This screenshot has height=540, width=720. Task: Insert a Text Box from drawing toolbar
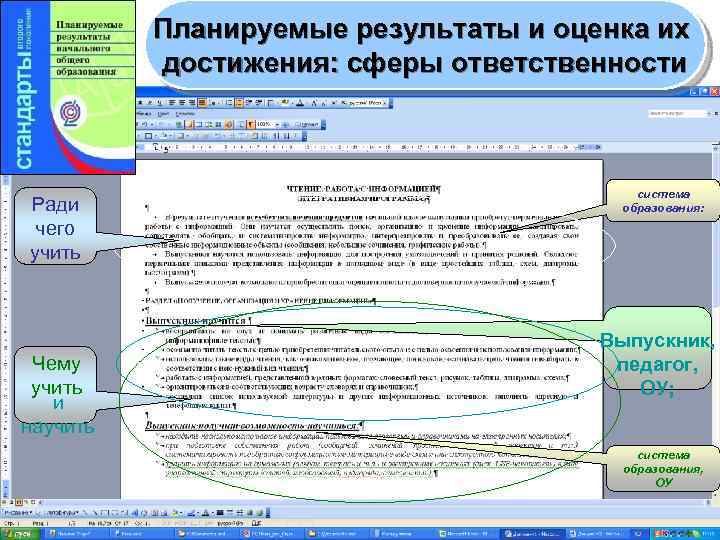pos(125,513)
